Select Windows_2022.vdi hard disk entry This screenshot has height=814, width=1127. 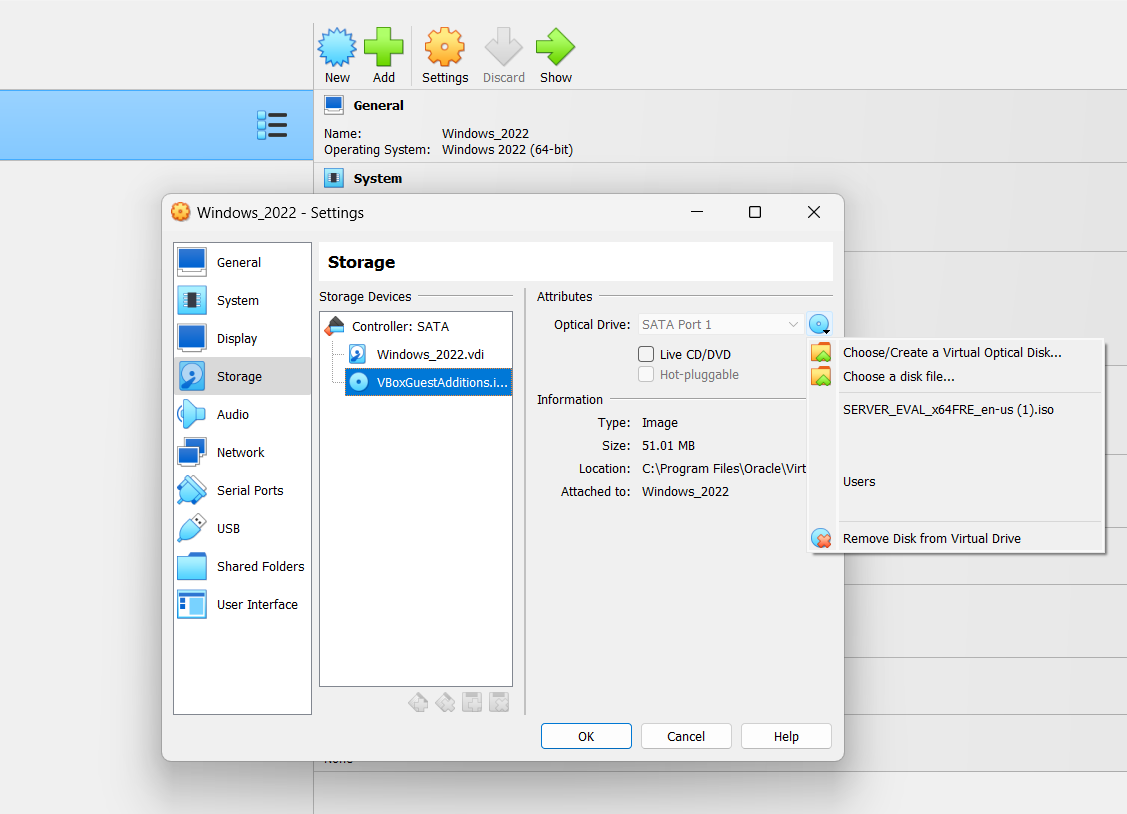(x=430, y=354)
